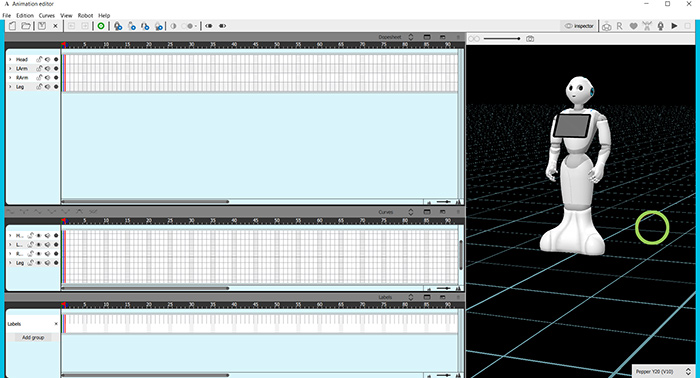This screenshot has height=378, width=700.
Task: Take a snapshot with the camera icon
Action: click(x=530, y=39)
